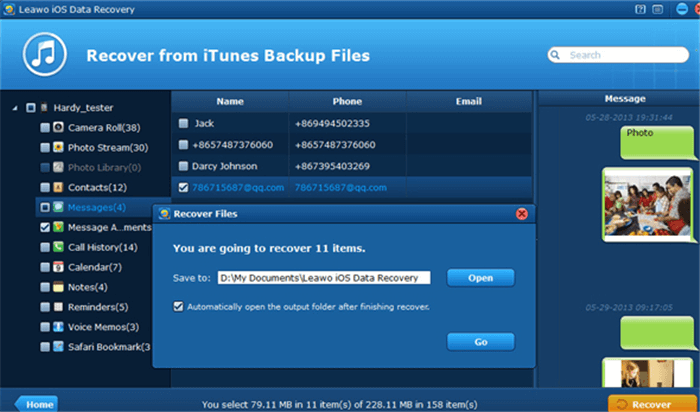This screenshot has width=700, height=412.
Task: Click the Contacts icon in the sidebar
Action: [59, 187]
